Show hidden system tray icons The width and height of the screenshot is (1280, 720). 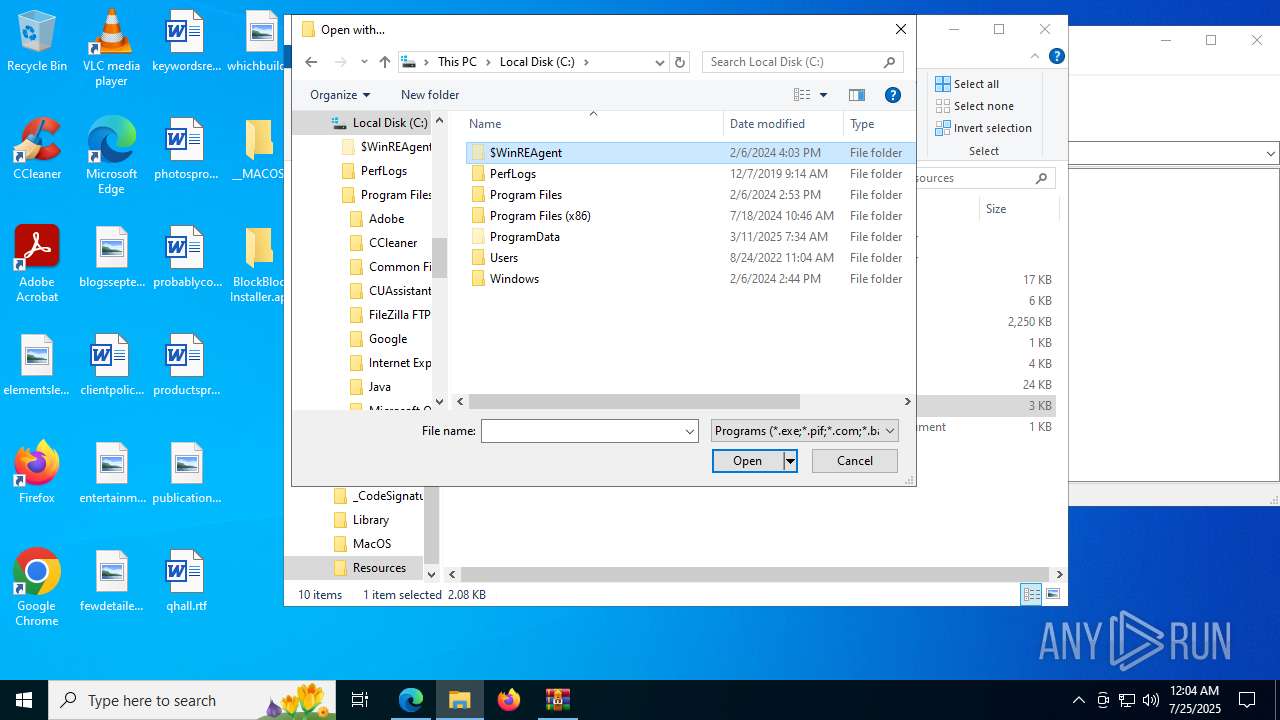(1078, 700)
